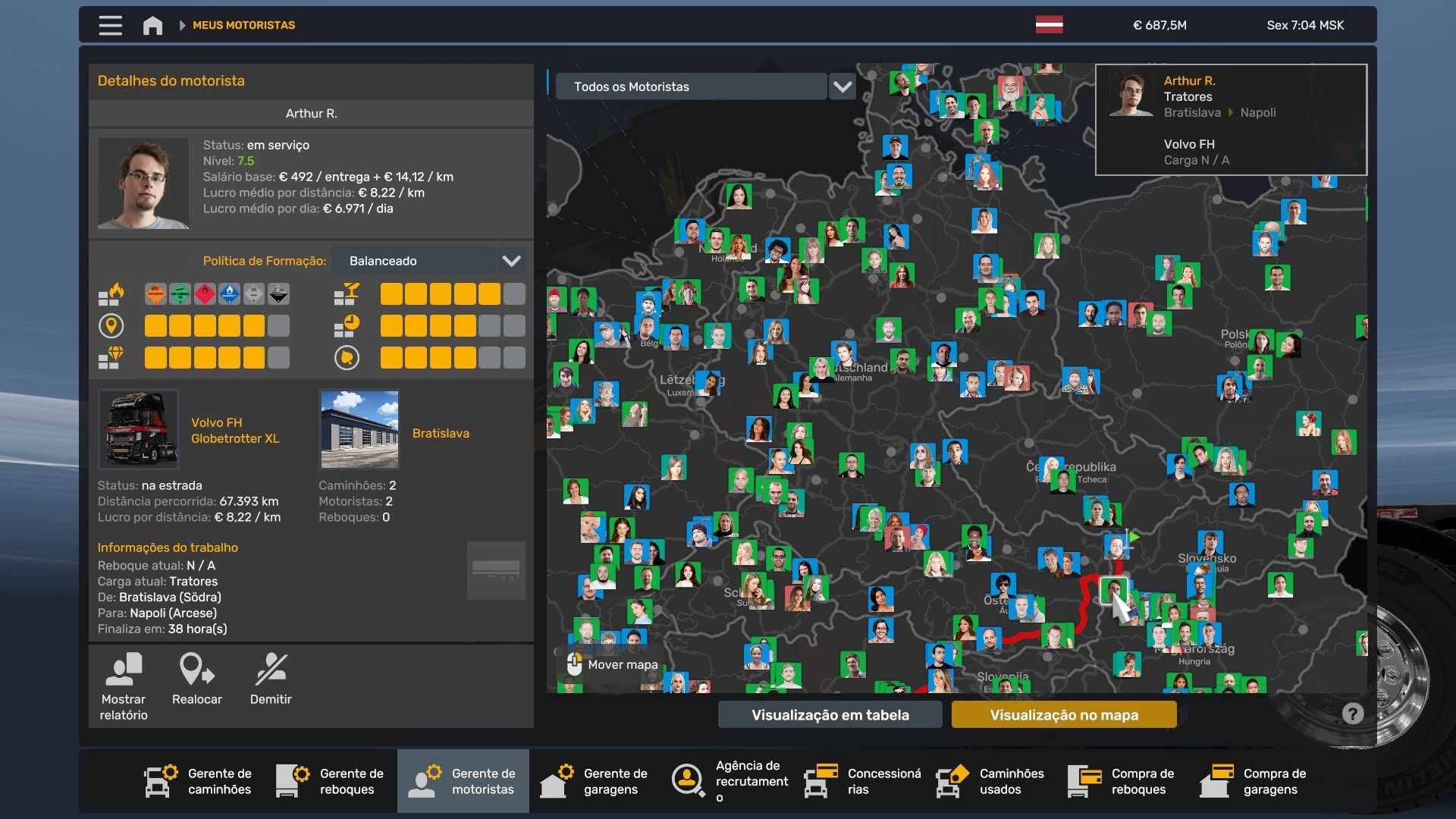Switch to Visualização em tabela
Image resolution: width=1456 pixels, height=819 pixels.
(x=830, y=715)
